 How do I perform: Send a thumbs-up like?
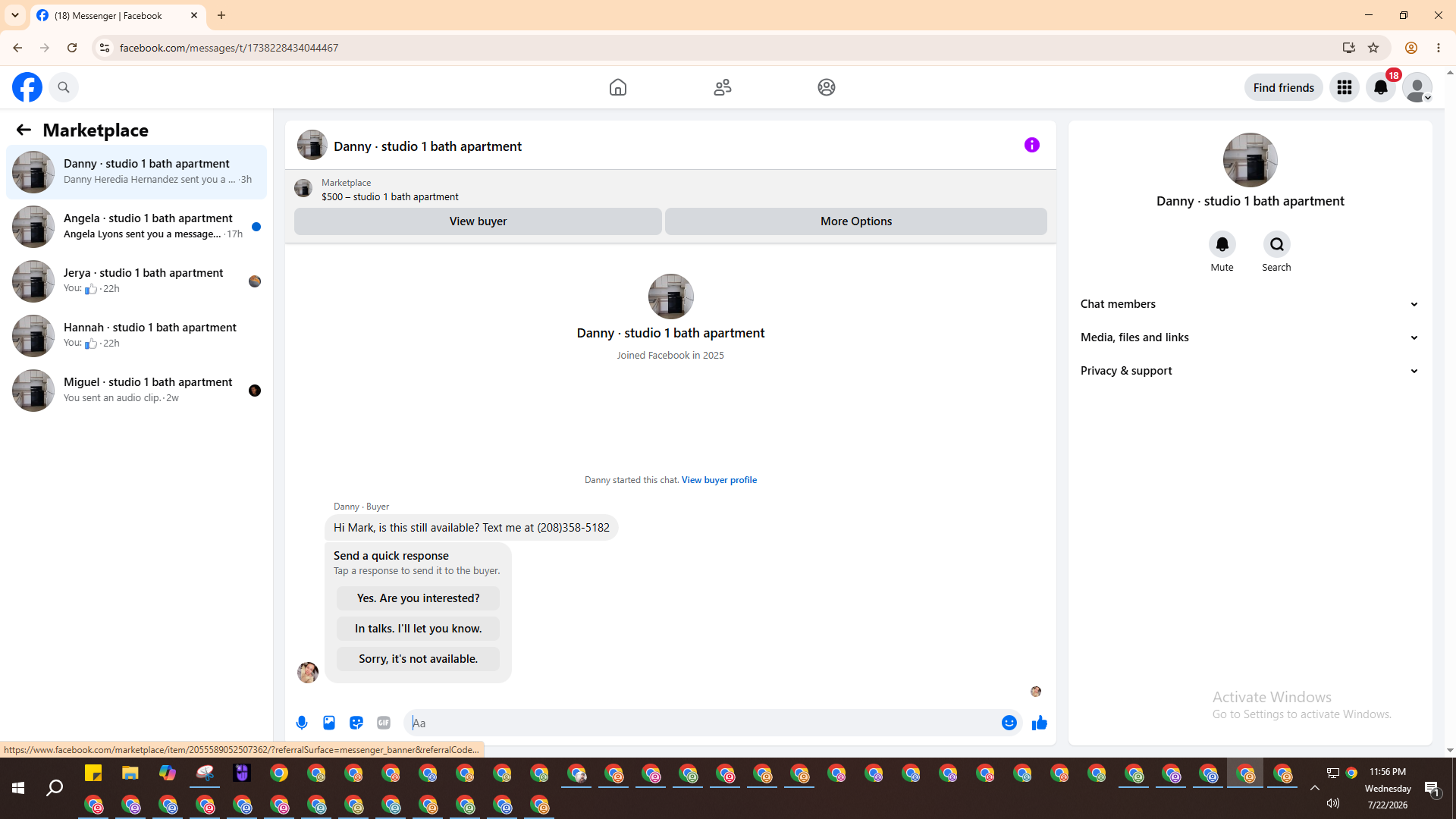tap(1040, 723)
